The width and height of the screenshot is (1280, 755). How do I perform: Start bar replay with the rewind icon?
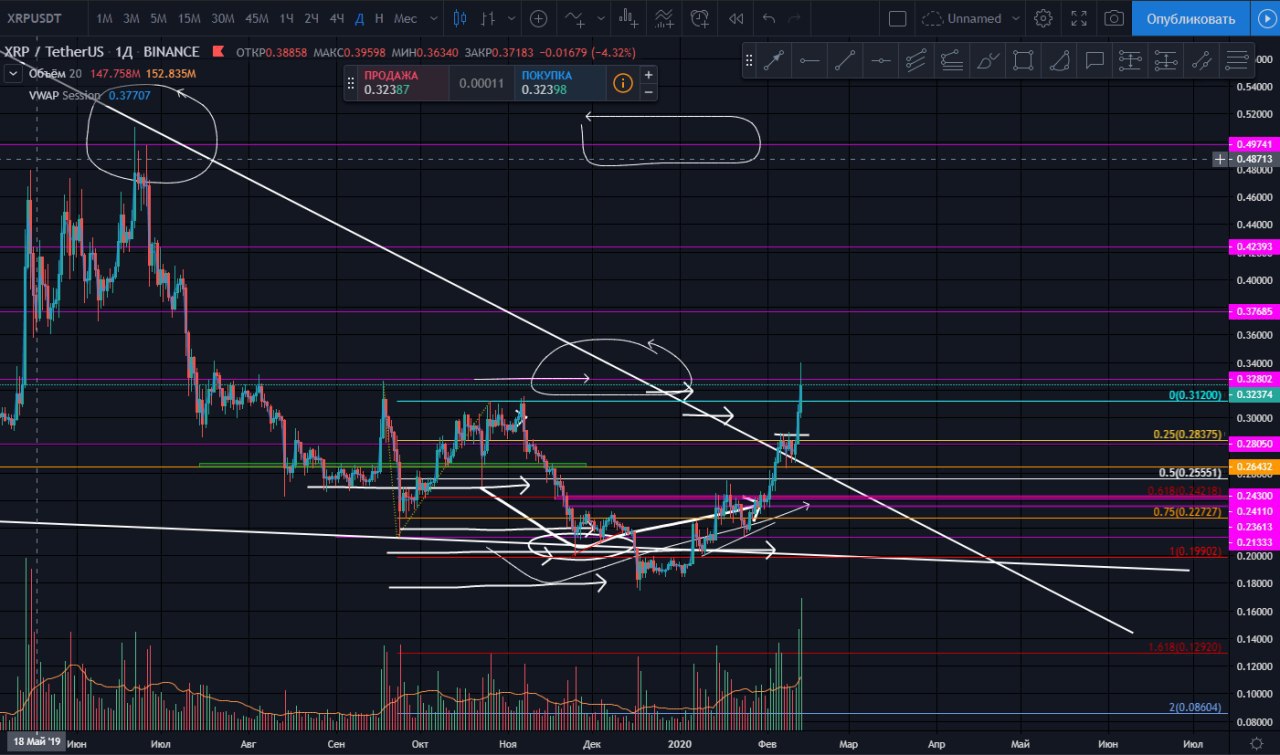[736, 18]
